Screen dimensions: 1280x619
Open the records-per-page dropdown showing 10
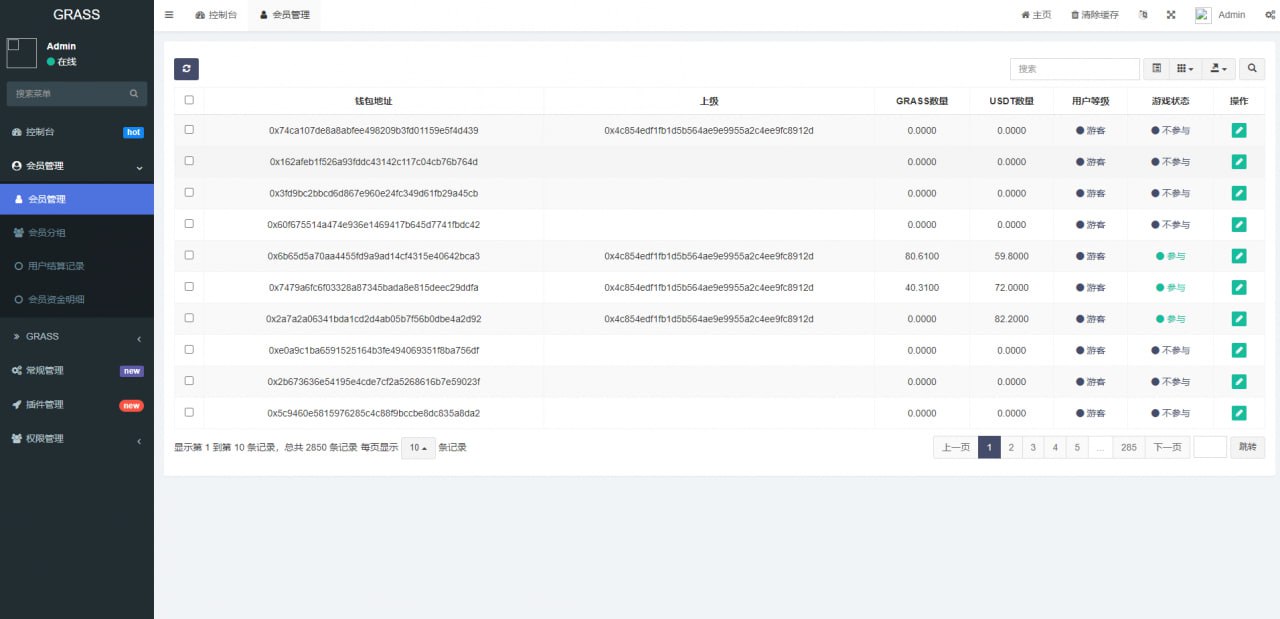tap(418, 448)
